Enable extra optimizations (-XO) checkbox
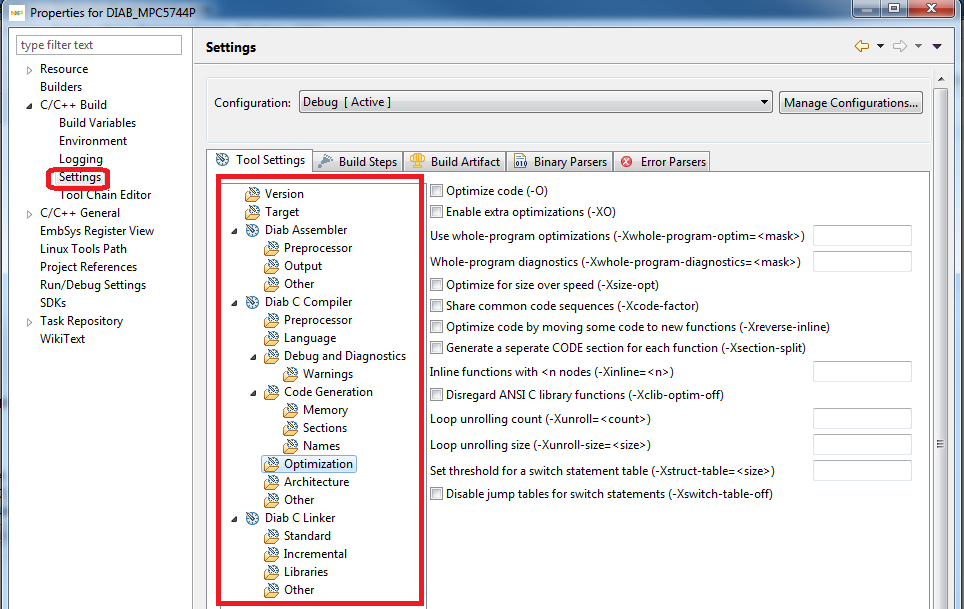The width and height of the screenshot is (964, 609). [x=437, y=211]
